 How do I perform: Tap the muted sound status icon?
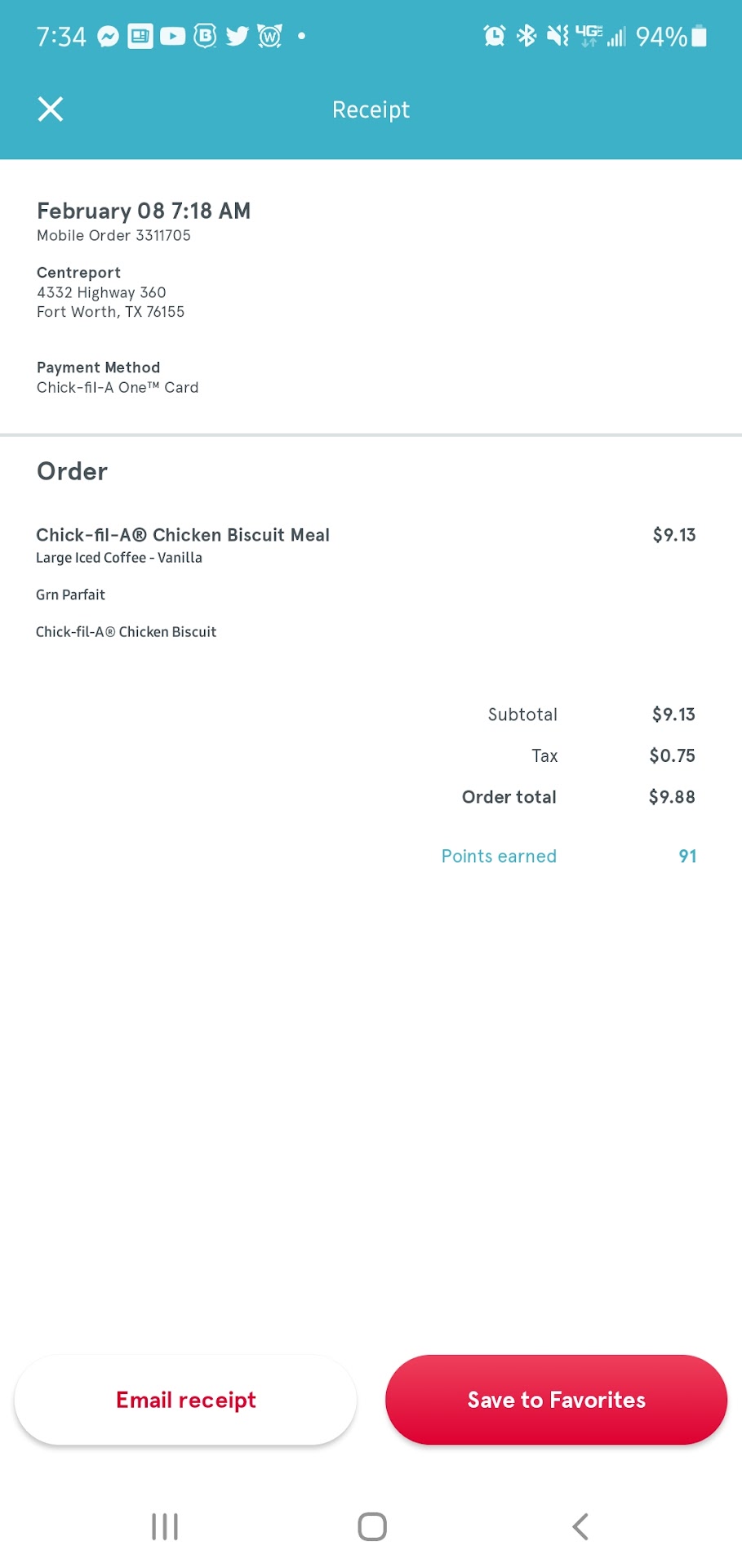click(558, 36)
